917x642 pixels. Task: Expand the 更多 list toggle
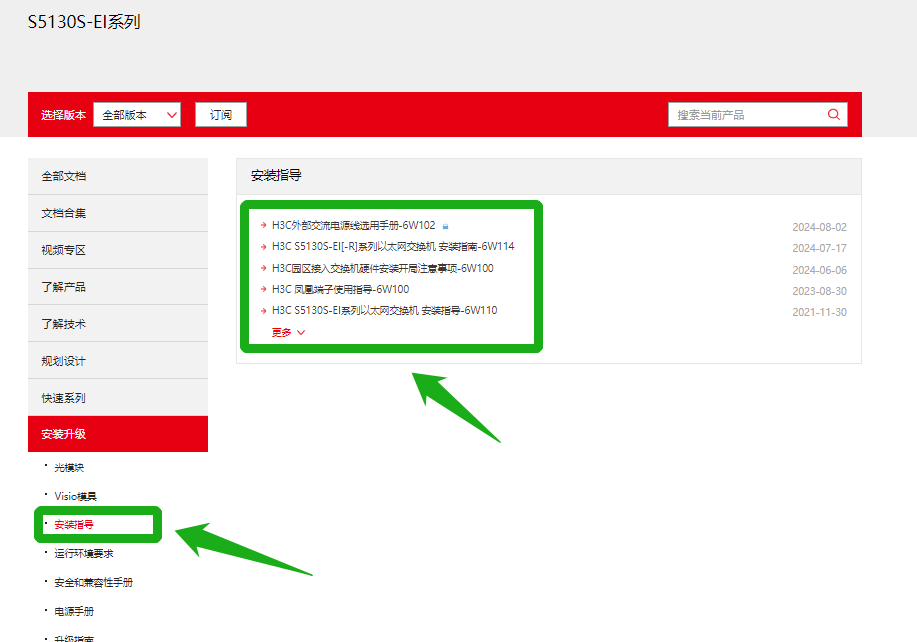pyautogui.click(x=288, y=332)
